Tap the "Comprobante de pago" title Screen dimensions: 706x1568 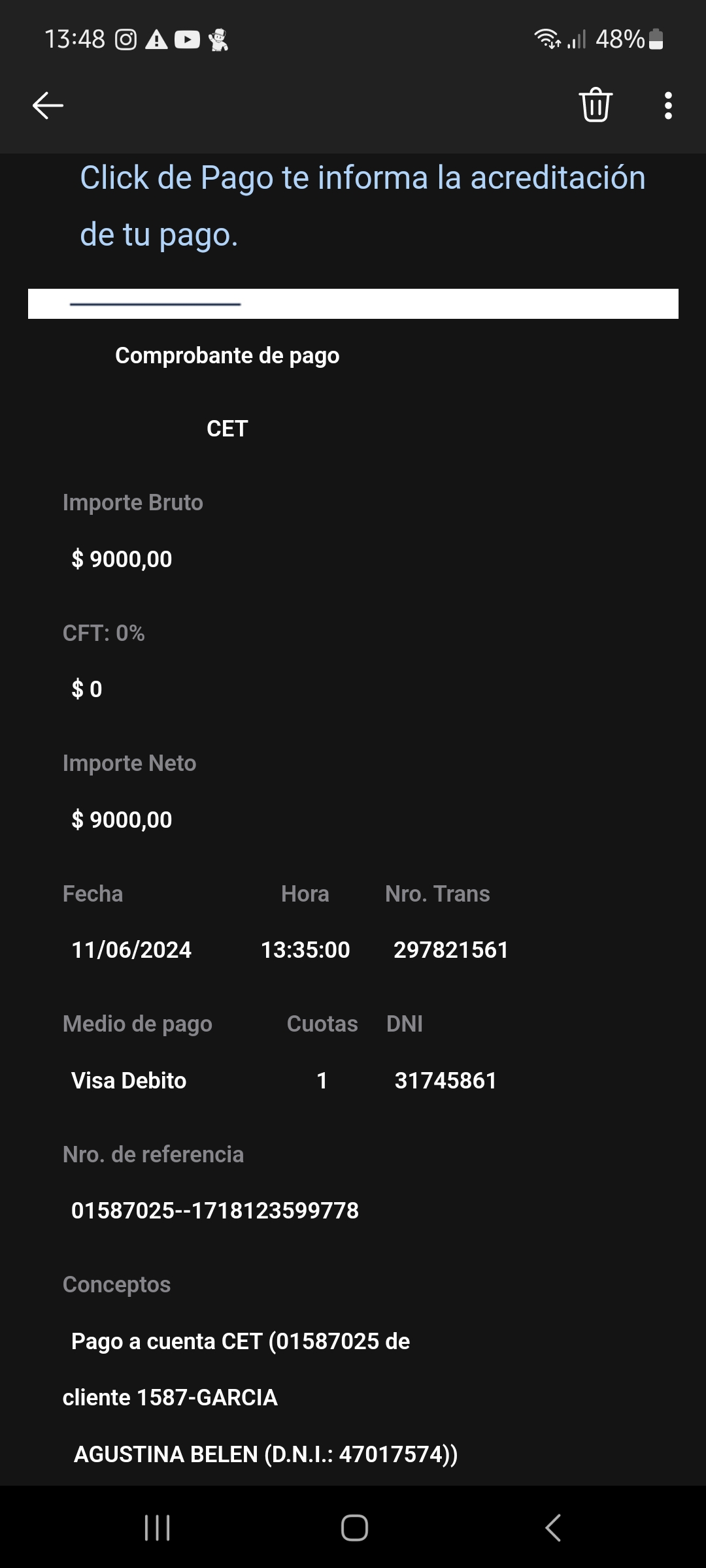coord(227,355)
